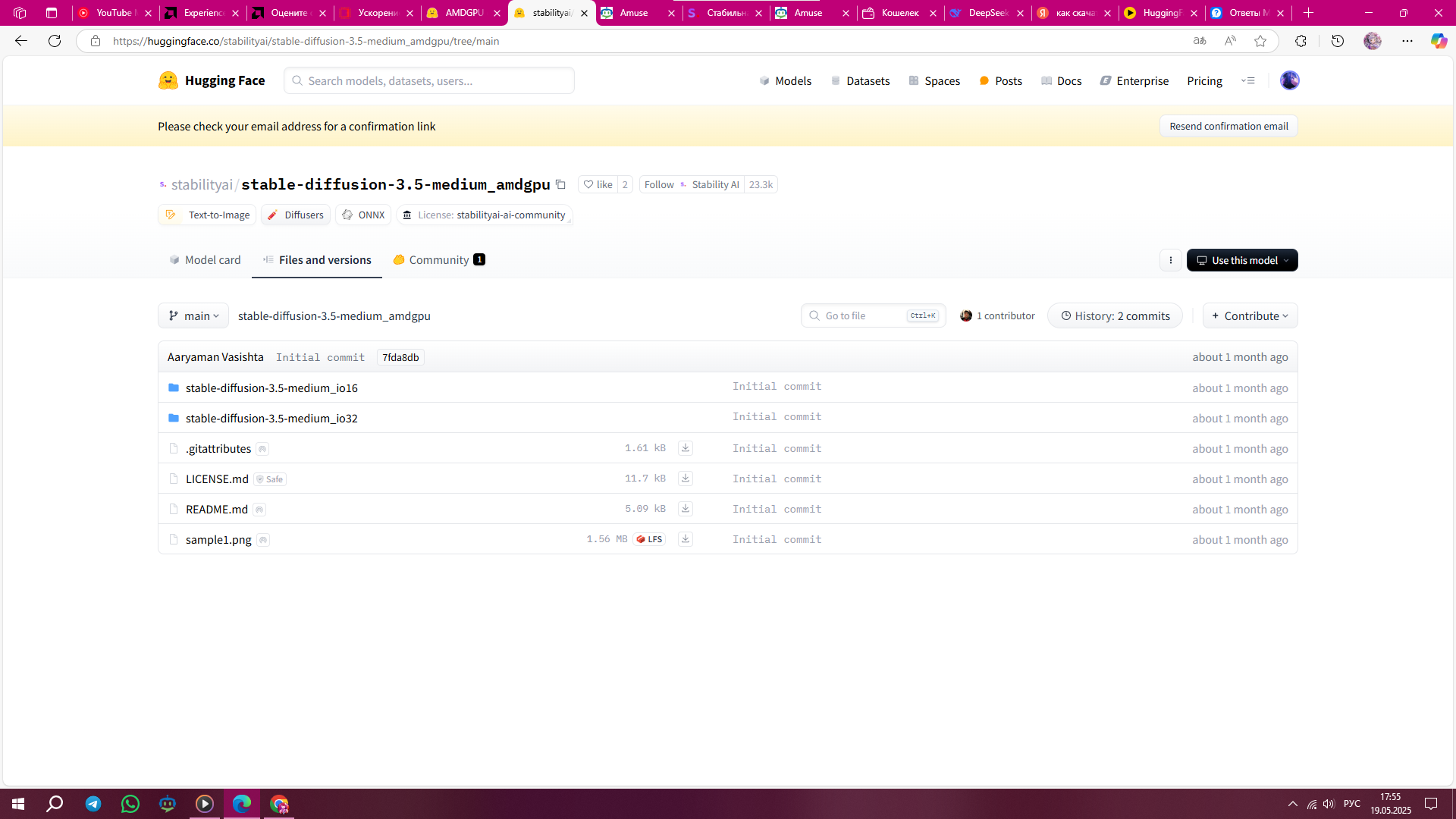Open the stabilityai-ai-community license tag
Image resolution: width=1456 pixels, height=819 pixels.
point(485,215)
